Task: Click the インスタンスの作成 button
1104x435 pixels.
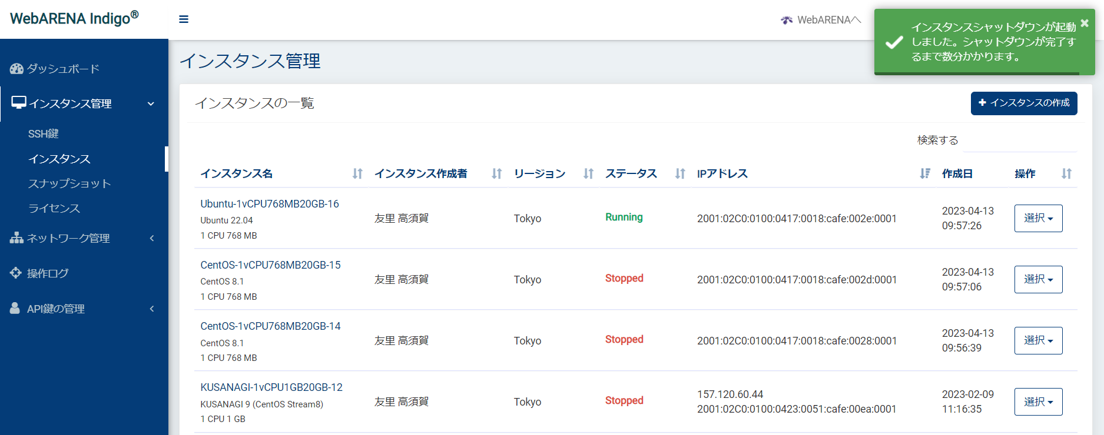Action: [1023, 103]
